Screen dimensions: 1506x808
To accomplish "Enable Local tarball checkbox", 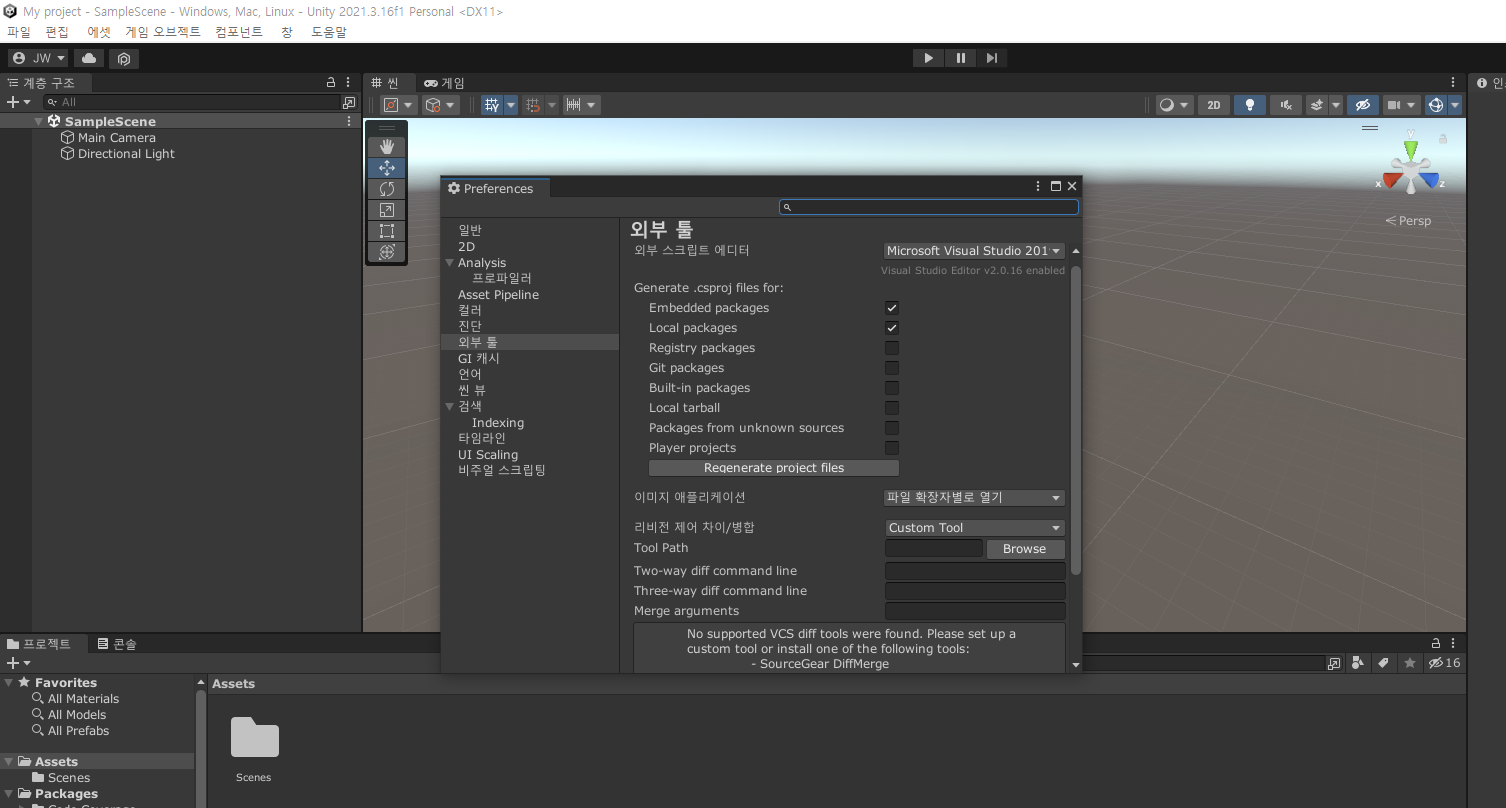I will pyautogui.click(x=892, y=408).
